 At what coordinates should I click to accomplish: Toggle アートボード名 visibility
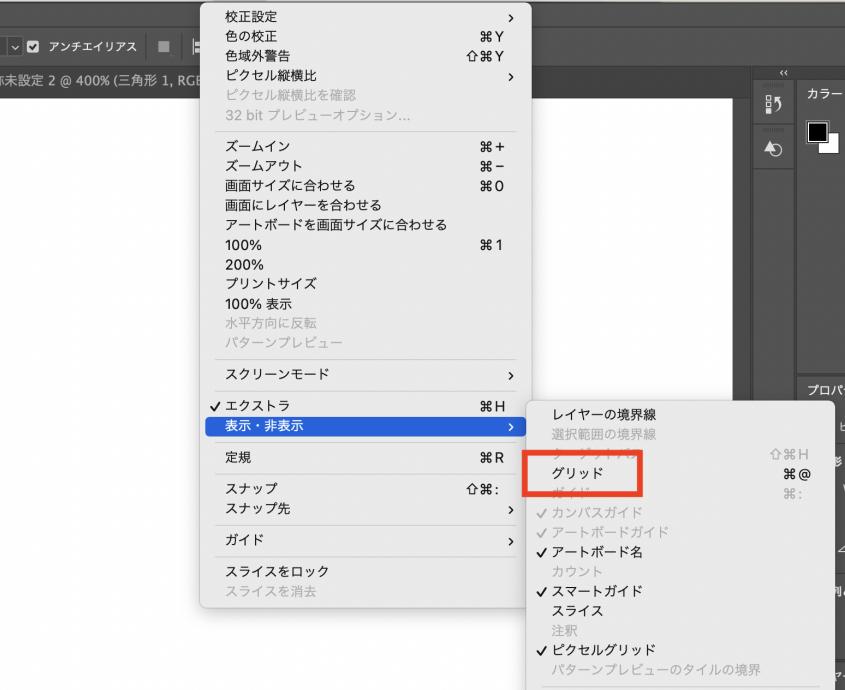coord(680,552)
